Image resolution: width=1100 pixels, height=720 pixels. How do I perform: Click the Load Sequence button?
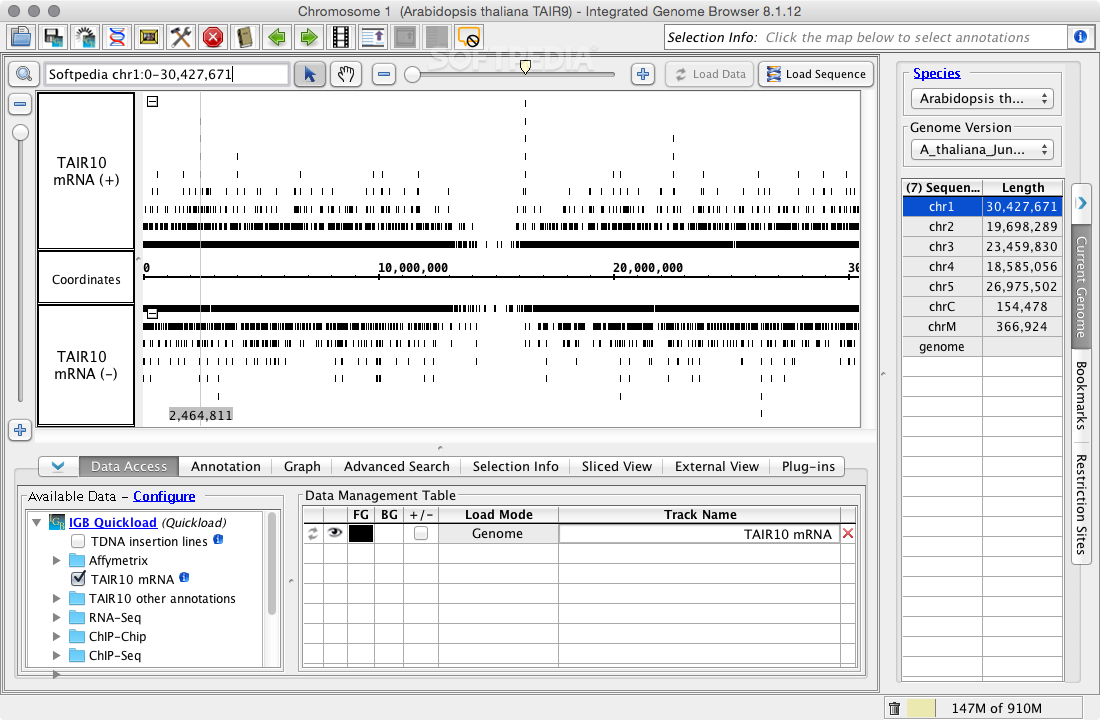click(x=815, y=74)
